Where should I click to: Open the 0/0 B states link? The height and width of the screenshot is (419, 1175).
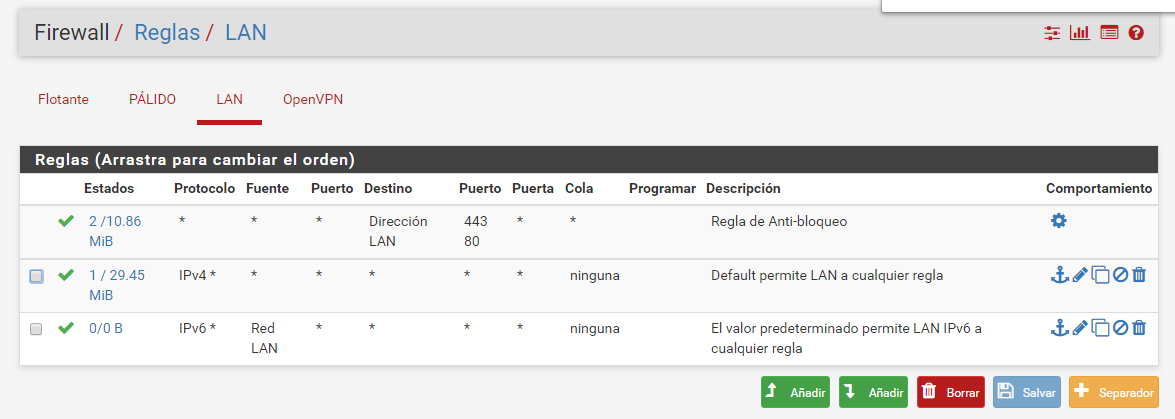tap(103, 328)
